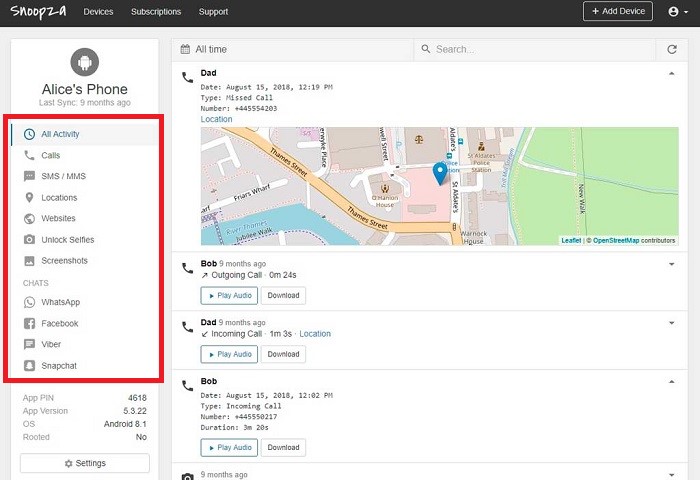The width and height of the screenshot is (700, 480).
Task: Open the Devices menu
Action: pos(98,12)
